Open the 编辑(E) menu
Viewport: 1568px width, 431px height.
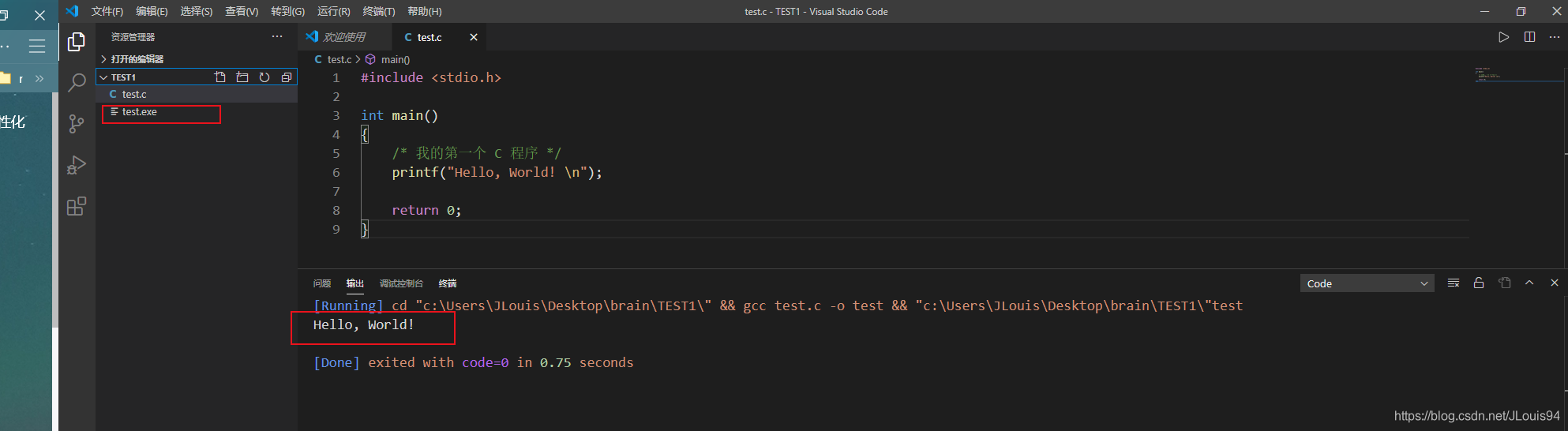tap(152, 11)
